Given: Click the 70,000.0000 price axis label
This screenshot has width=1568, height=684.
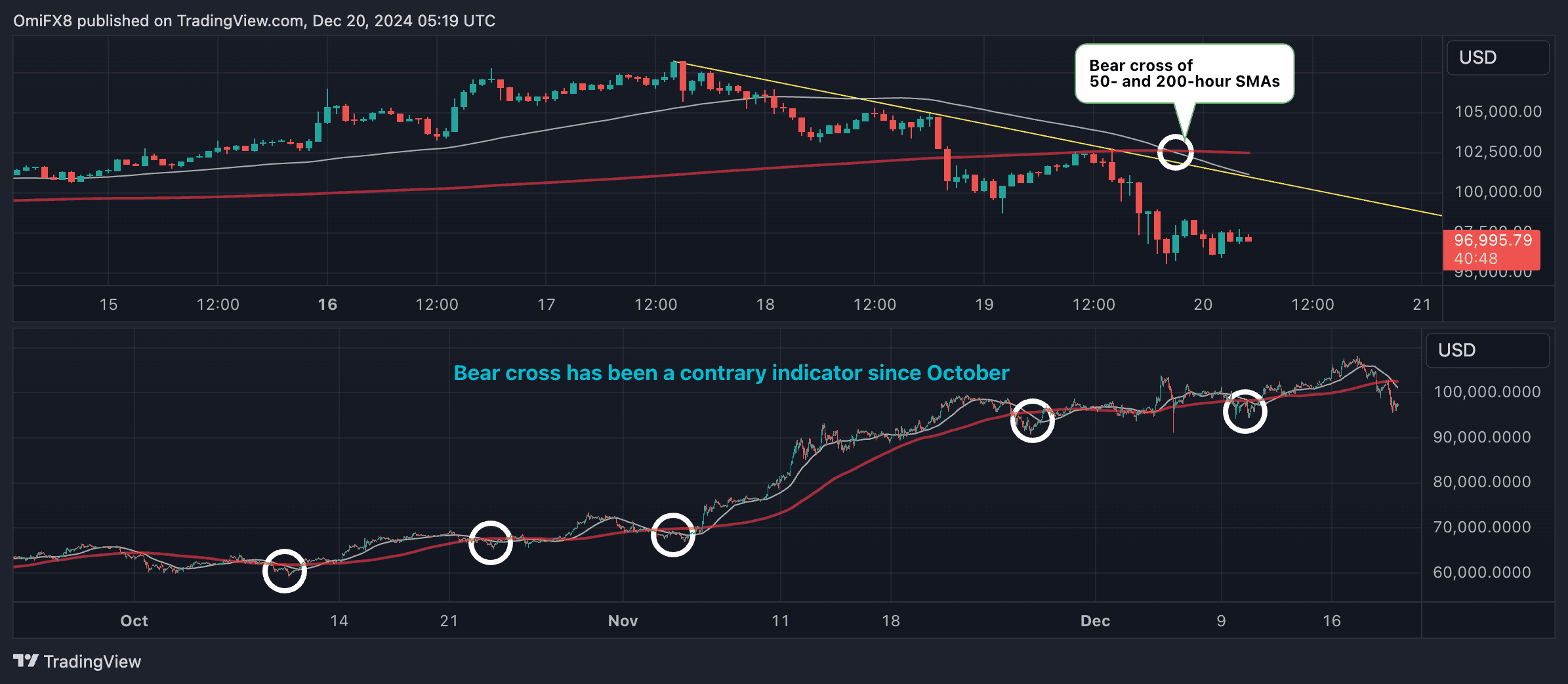Looking at the screenshot, I should [x=1481, y=527].
